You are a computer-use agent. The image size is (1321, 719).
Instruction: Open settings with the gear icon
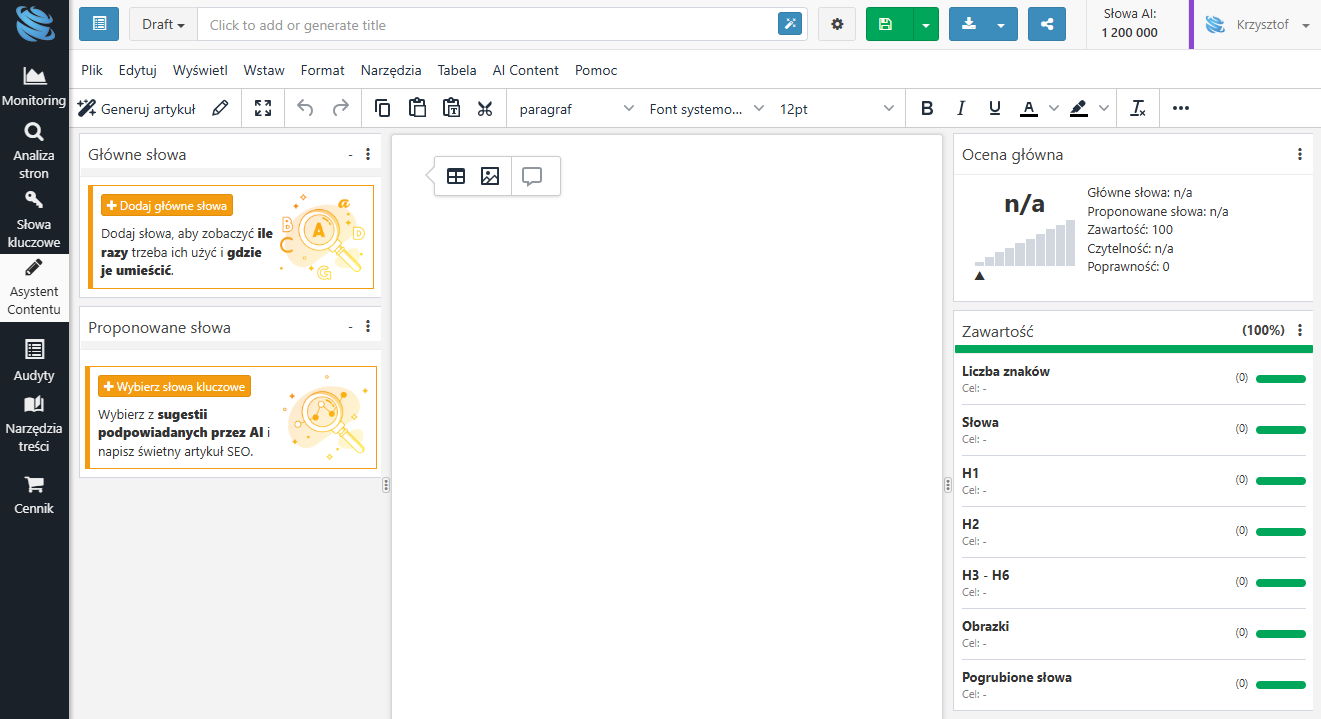point(837,24)
